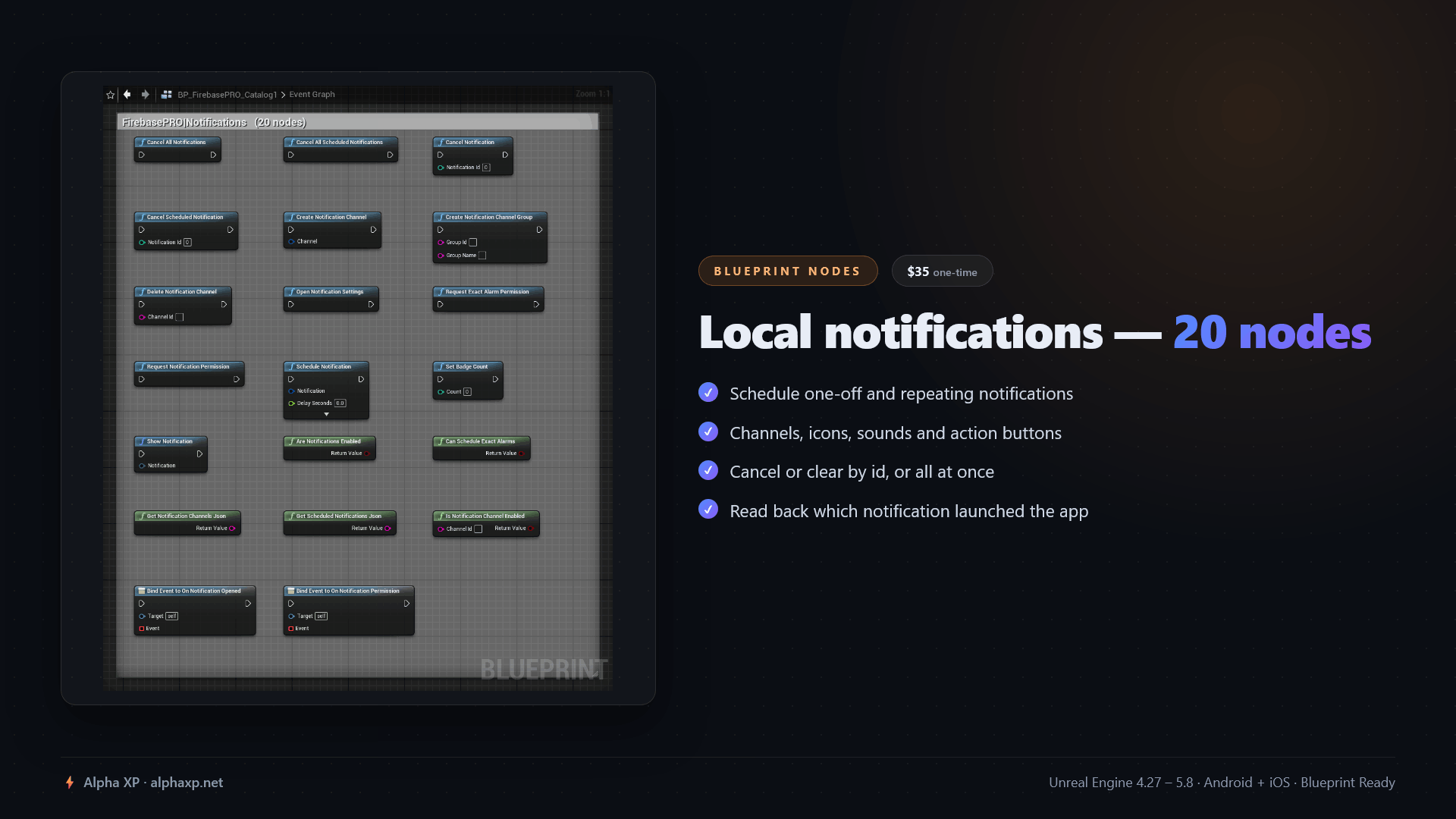Click the Group Name text box

click(x=482, y=256)
